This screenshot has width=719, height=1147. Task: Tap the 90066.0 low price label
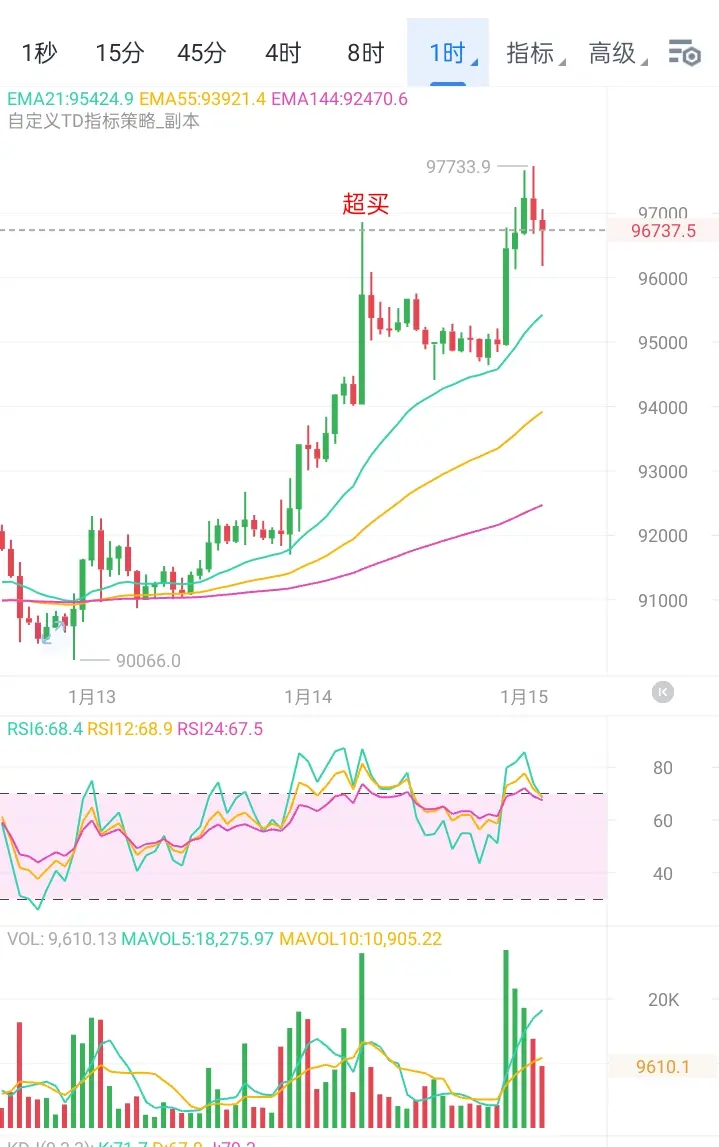pyautogui.click(x=148, y=661)
